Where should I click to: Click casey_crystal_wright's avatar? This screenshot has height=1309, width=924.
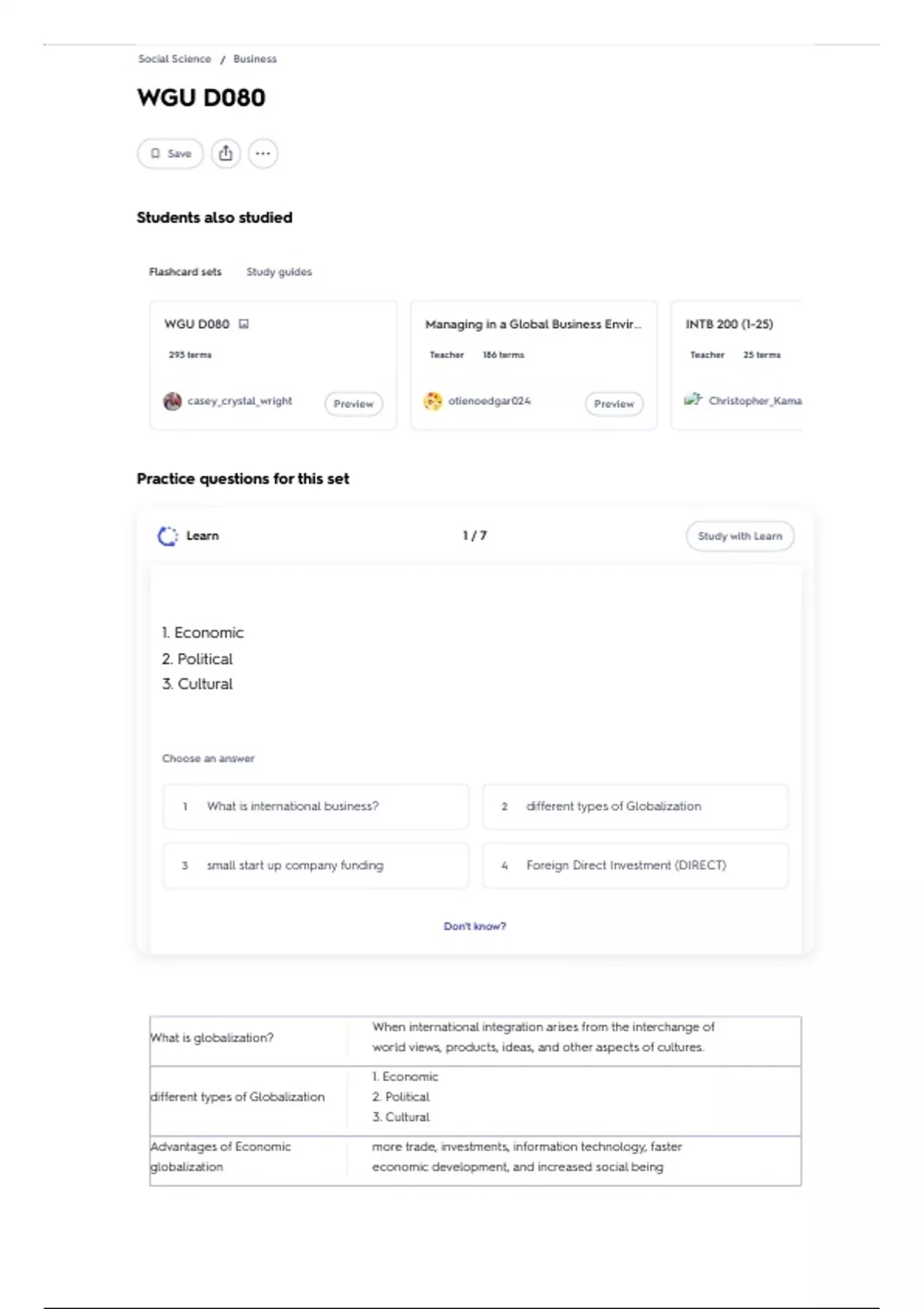(x=172, y=401)
